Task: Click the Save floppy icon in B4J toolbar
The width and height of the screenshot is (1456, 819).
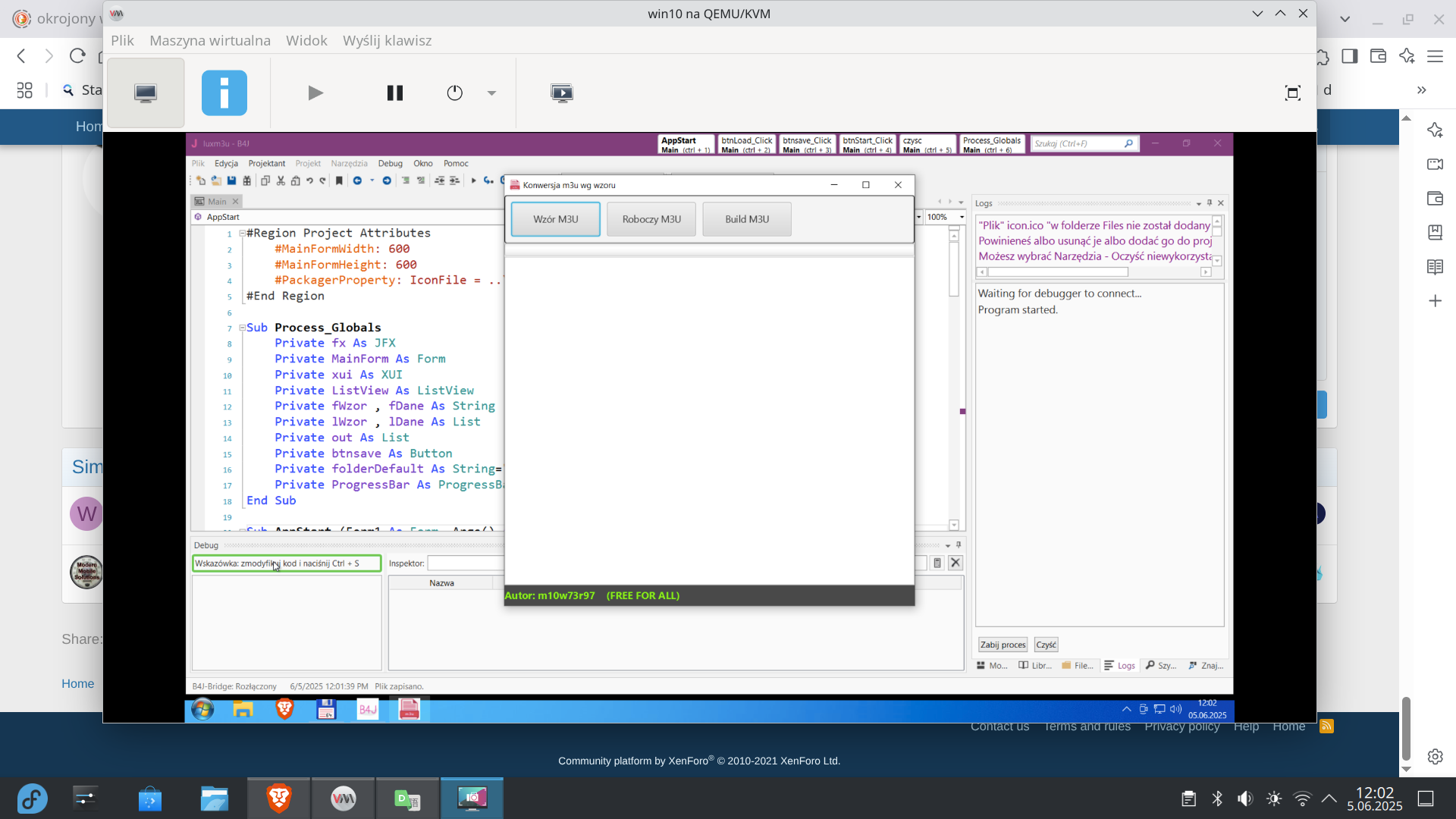Action: coord(231,180)
